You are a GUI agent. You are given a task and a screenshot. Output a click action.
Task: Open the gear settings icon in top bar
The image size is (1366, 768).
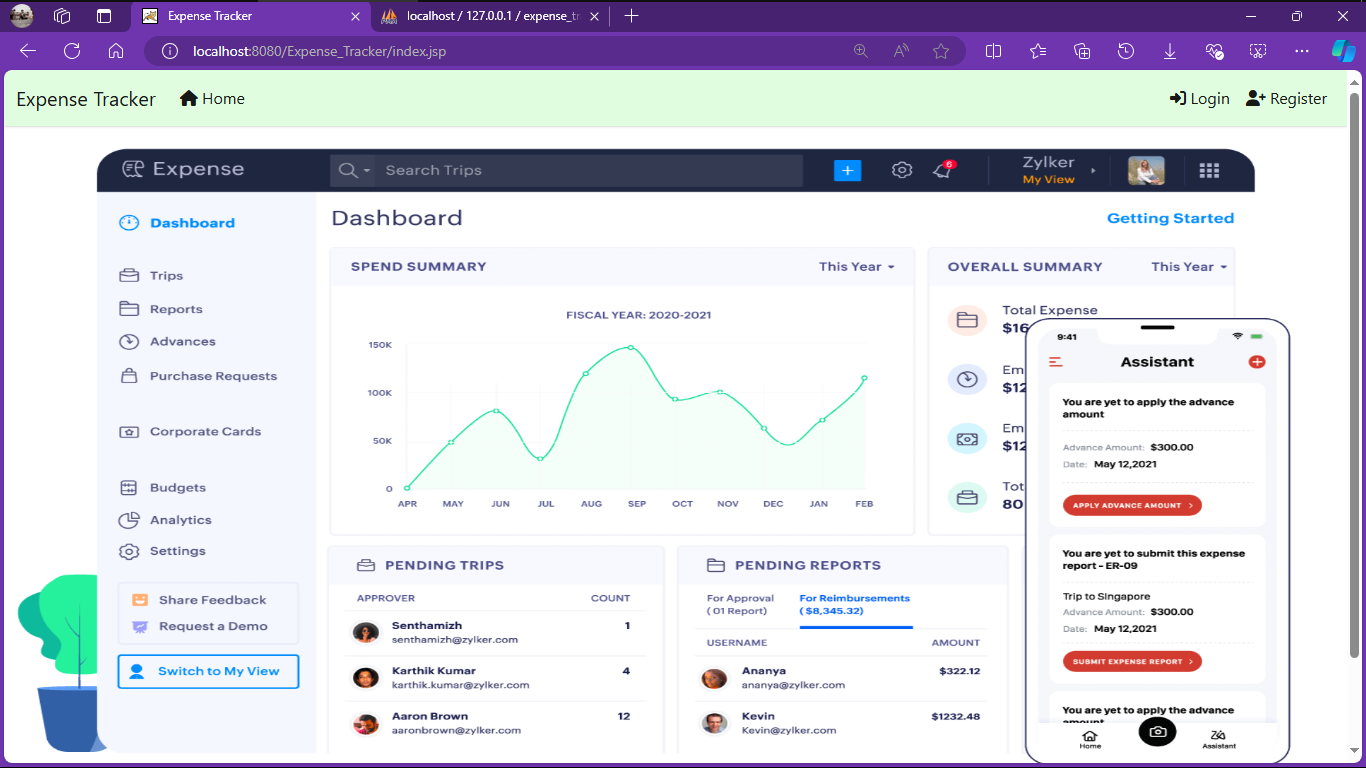click(902, 170)
